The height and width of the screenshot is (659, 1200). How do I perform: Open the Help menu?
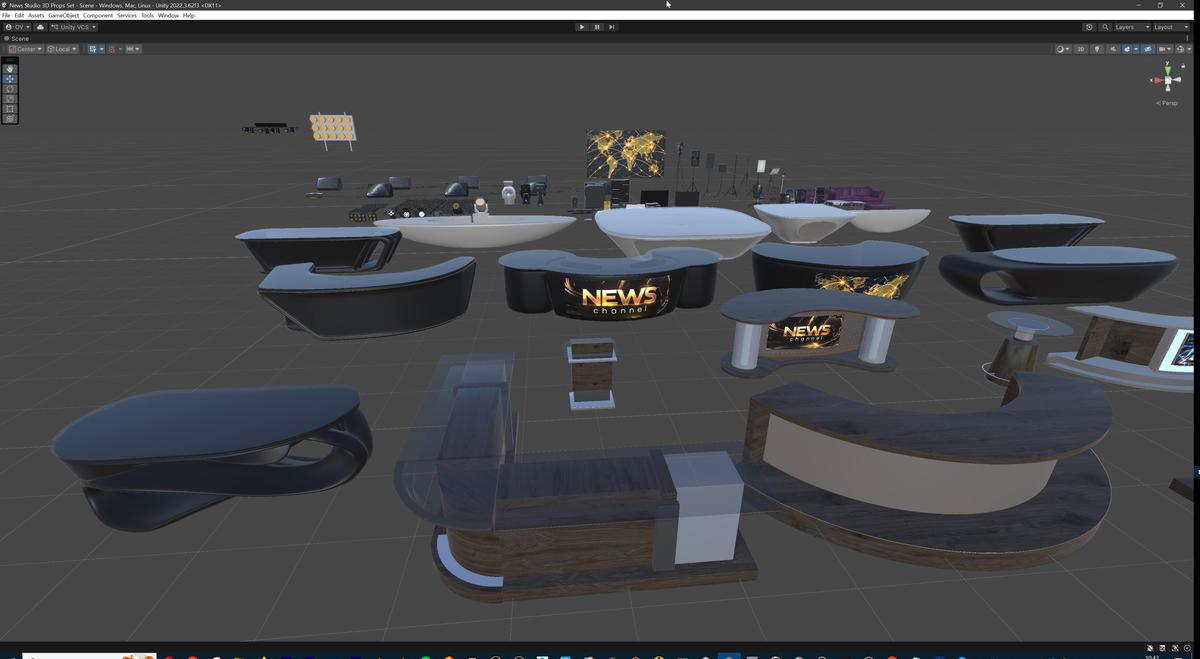[189, 16]
